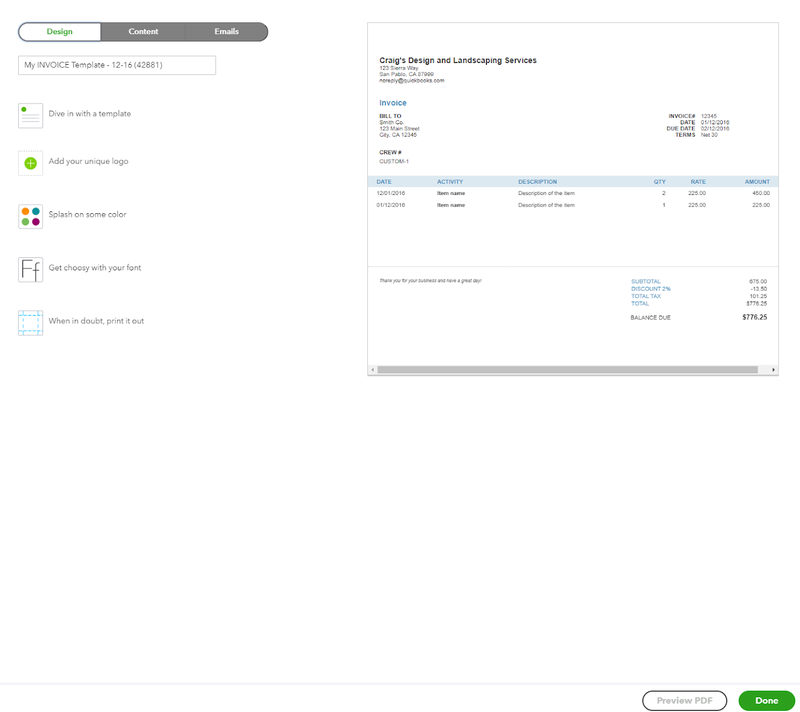Expand Splash on some color section
Image resolution: width=800 pixels, height=712 pixels.
pos(87,214)
